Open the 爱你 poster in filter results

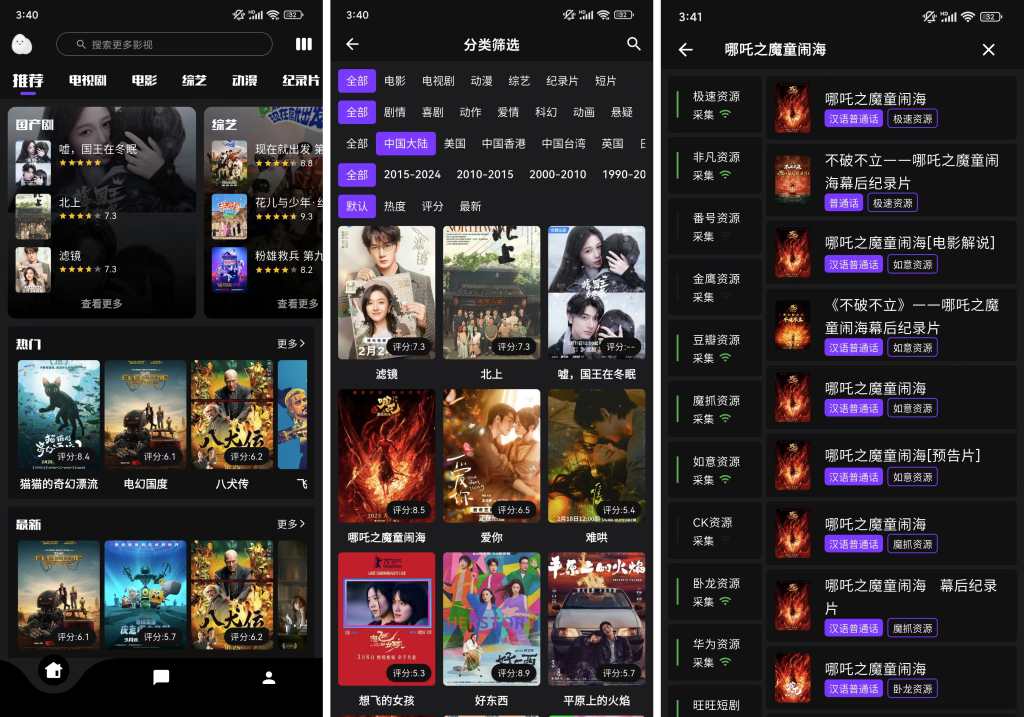pos(492,456)
